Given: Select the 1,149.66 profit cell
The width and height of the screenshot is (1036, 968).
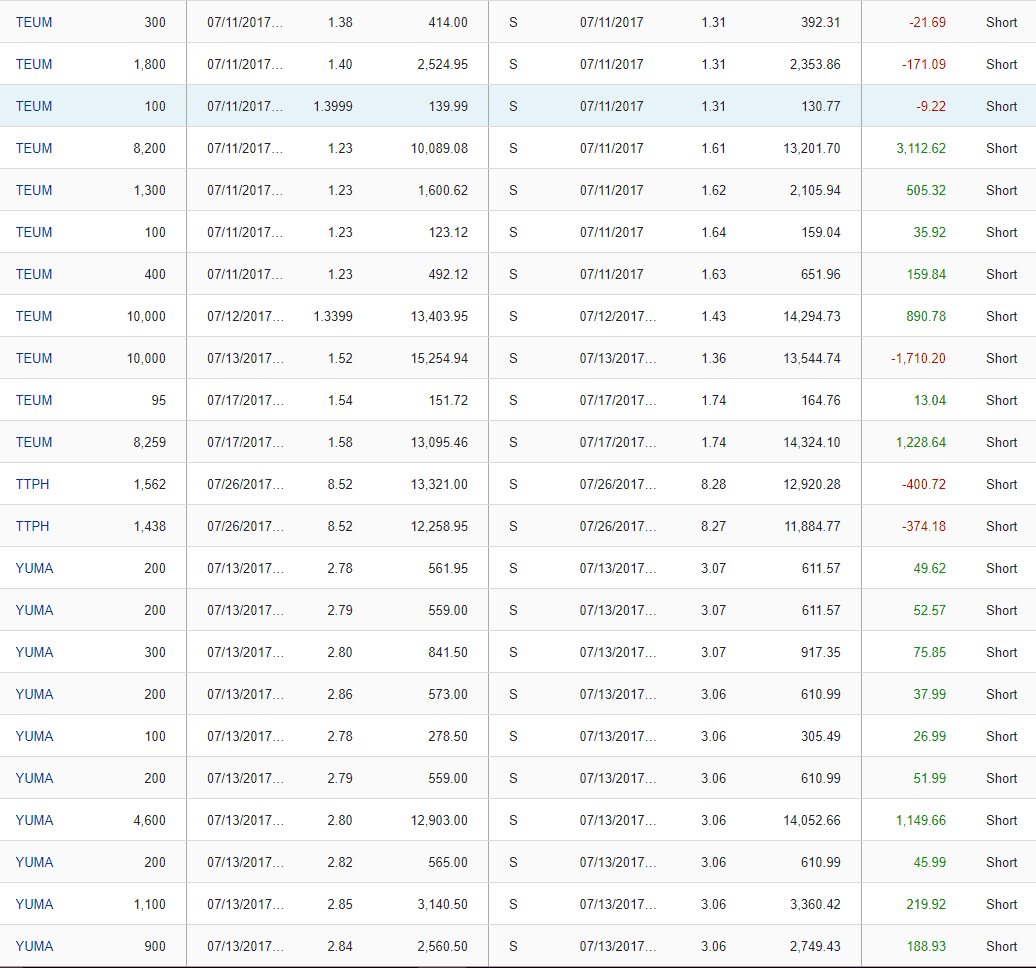Looking at the screenshot, I should click(x=921, y=820).
